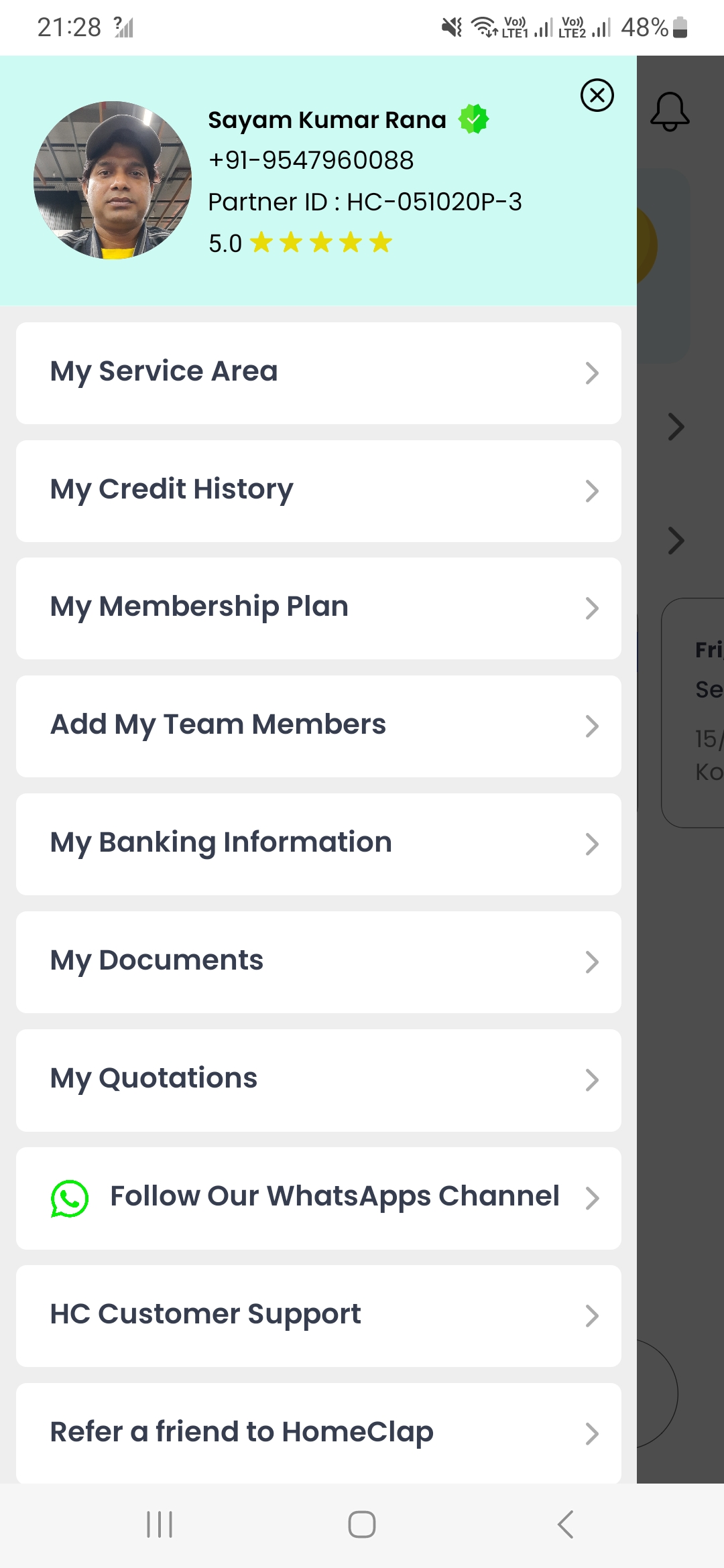Viewport: 724px width, 1568px height.
Task: Expand My Banking Information chevron
Action: coord(591,844)
